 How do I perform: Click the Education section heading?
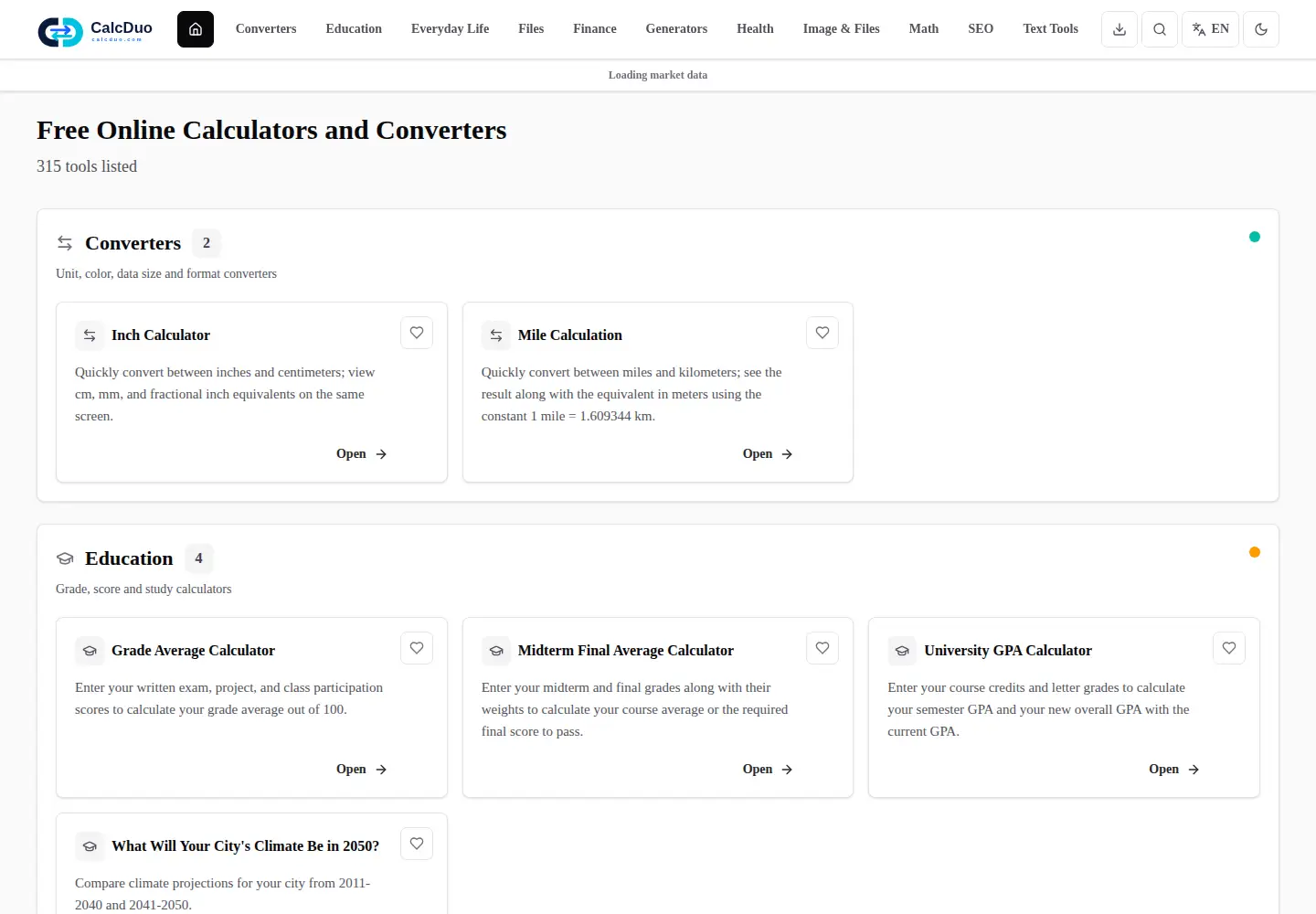click(129, 558)
